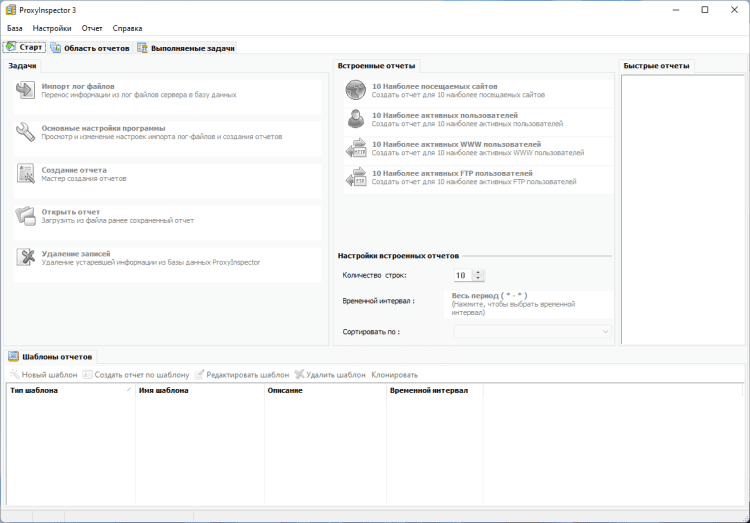
Task: Click the FTP icon for FTP users report
Action: (x=356, y=177)
